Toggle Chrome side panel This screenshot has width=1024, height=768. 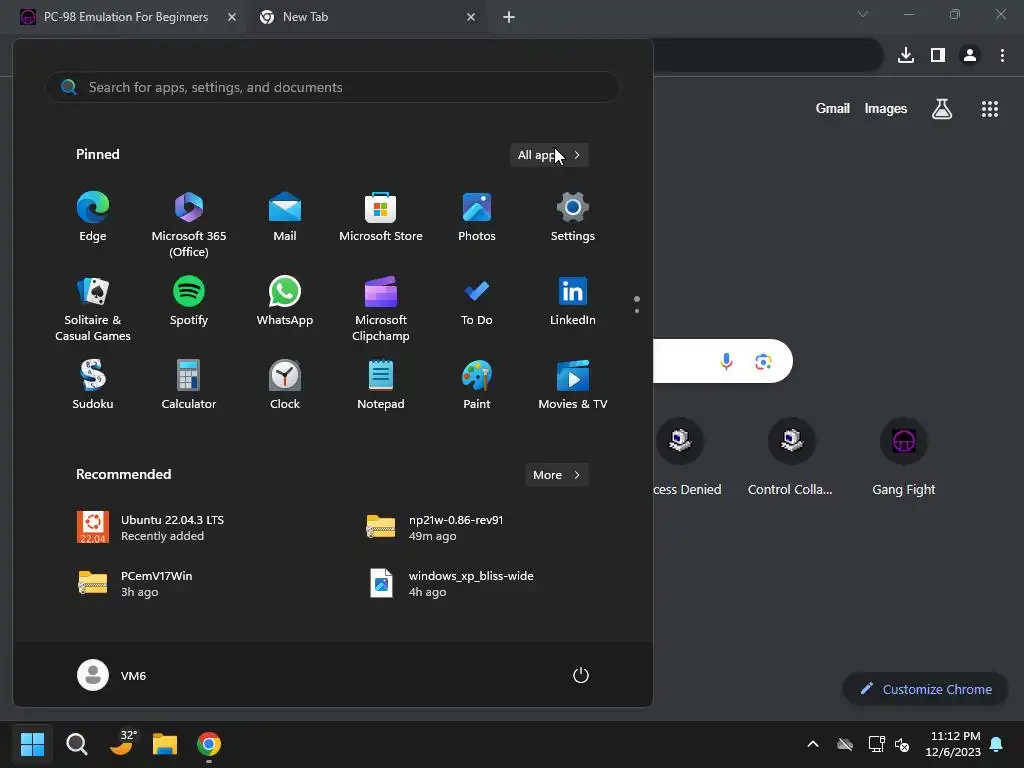(938, 55)
